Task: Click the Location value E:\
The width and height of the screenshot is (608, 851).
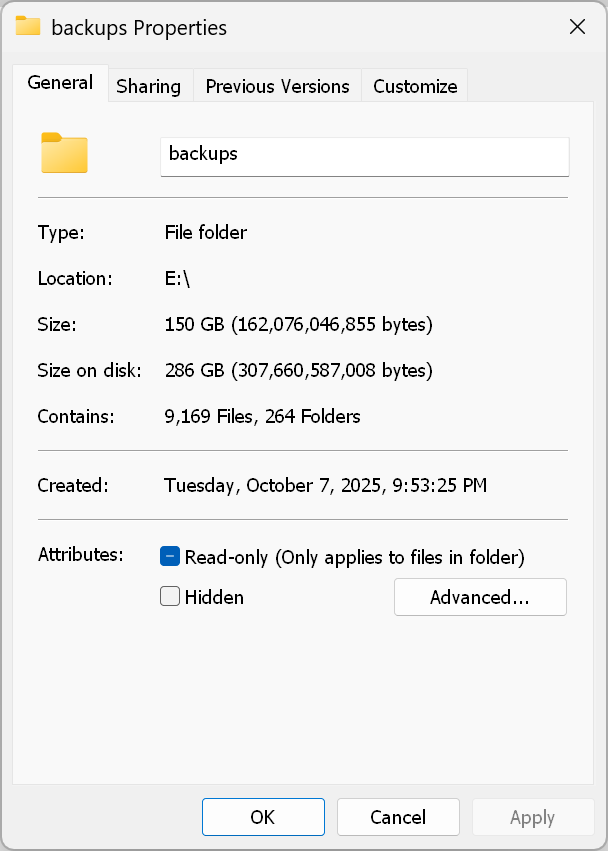Action: pyautogui.click(x=177, y=279)
